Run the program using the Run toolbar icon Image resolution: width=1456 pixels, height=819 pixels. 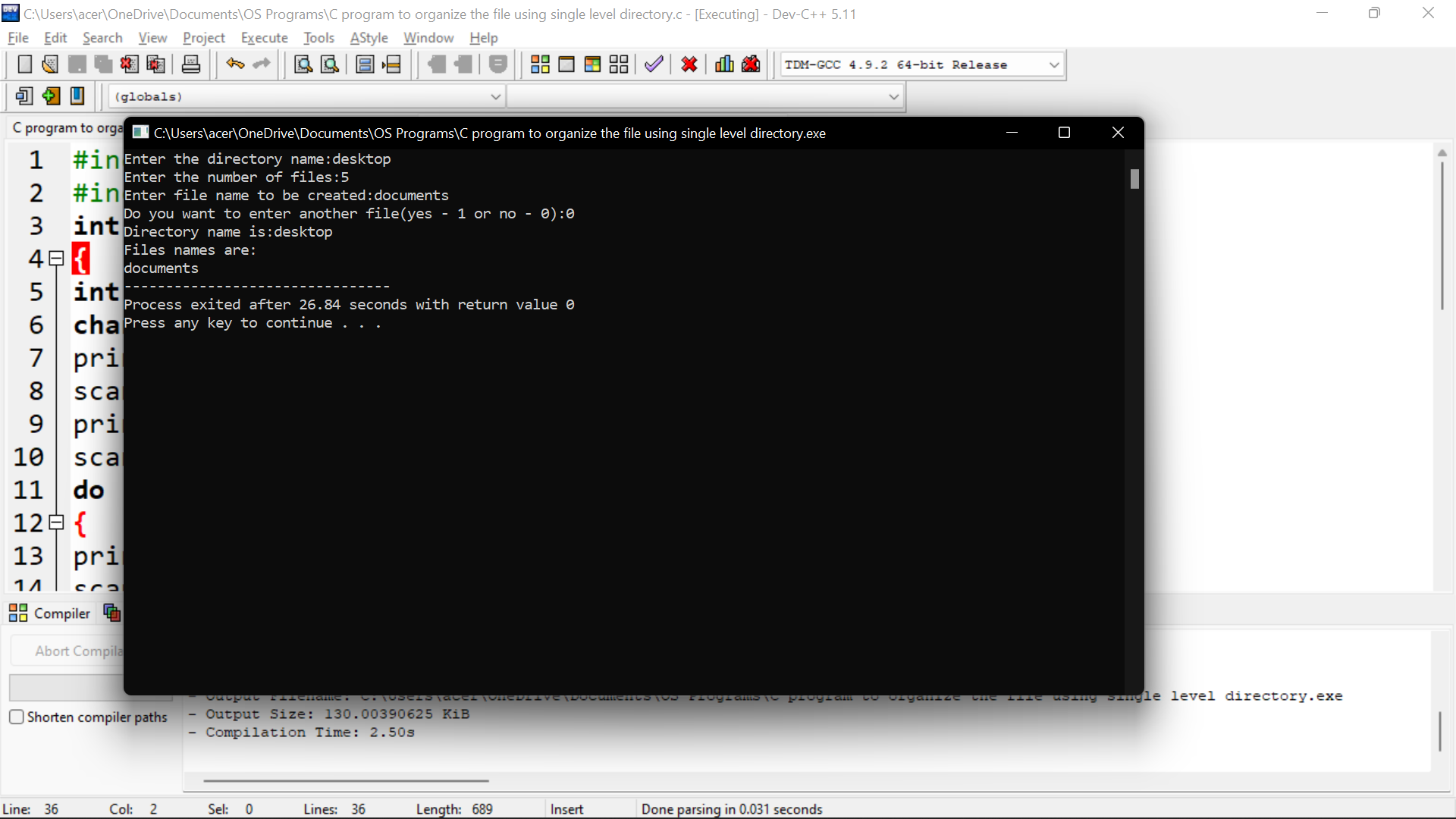[567, 64]
